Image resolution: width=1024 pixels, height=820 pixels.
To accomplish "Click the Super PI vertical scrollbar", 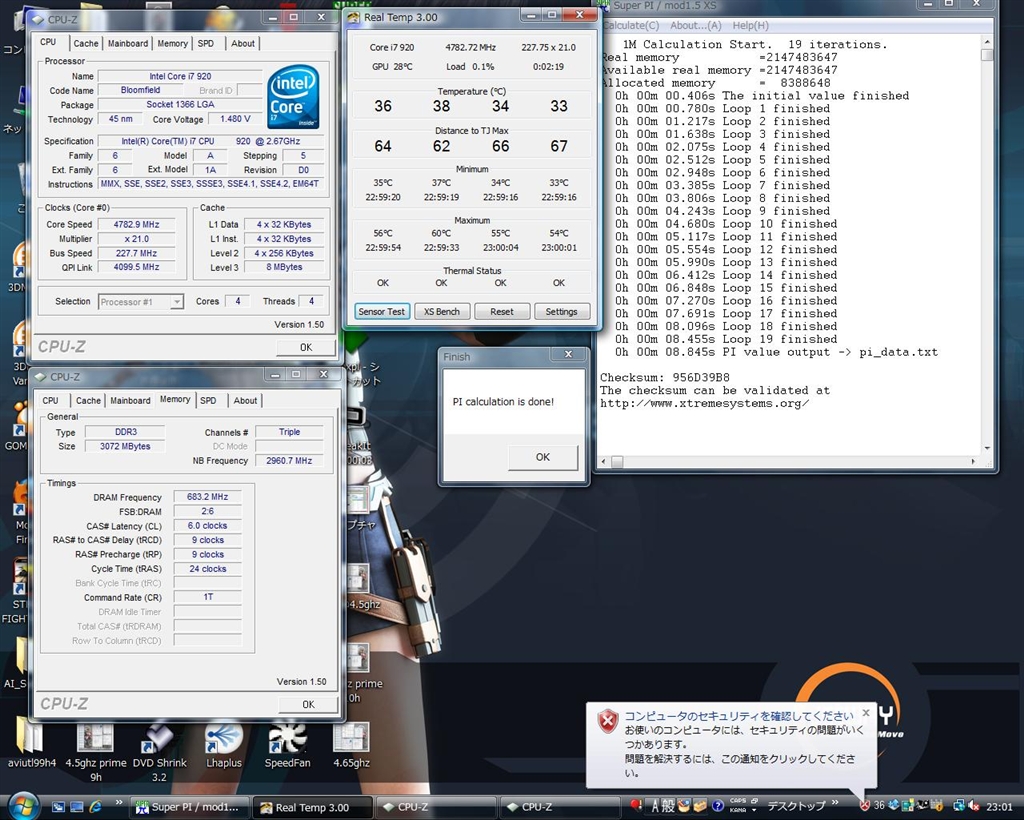I will [987, 250].
